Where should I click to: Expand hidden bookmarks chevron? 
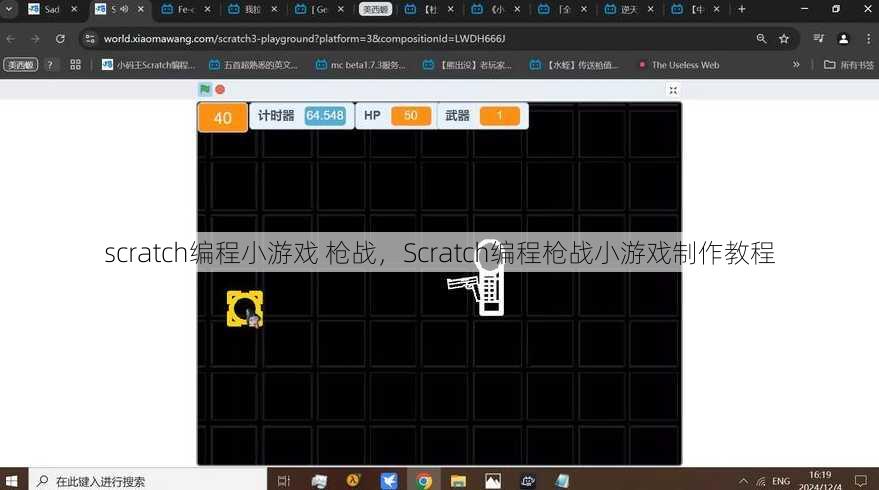pos(796,65)
